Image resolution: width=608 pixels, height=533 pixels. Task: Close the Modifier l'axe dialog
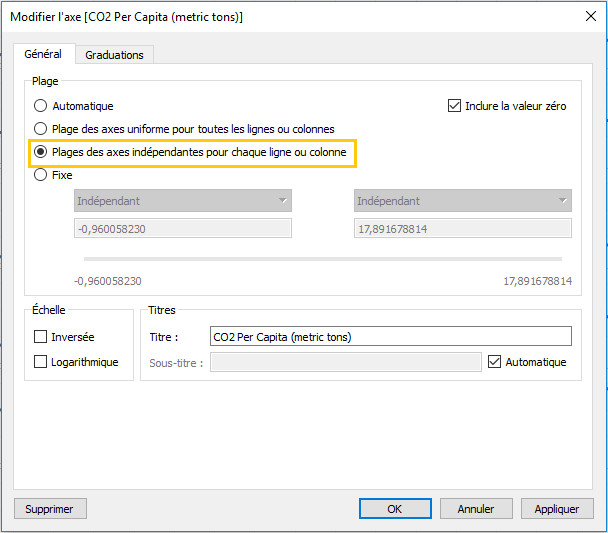[x=591, y=16]
